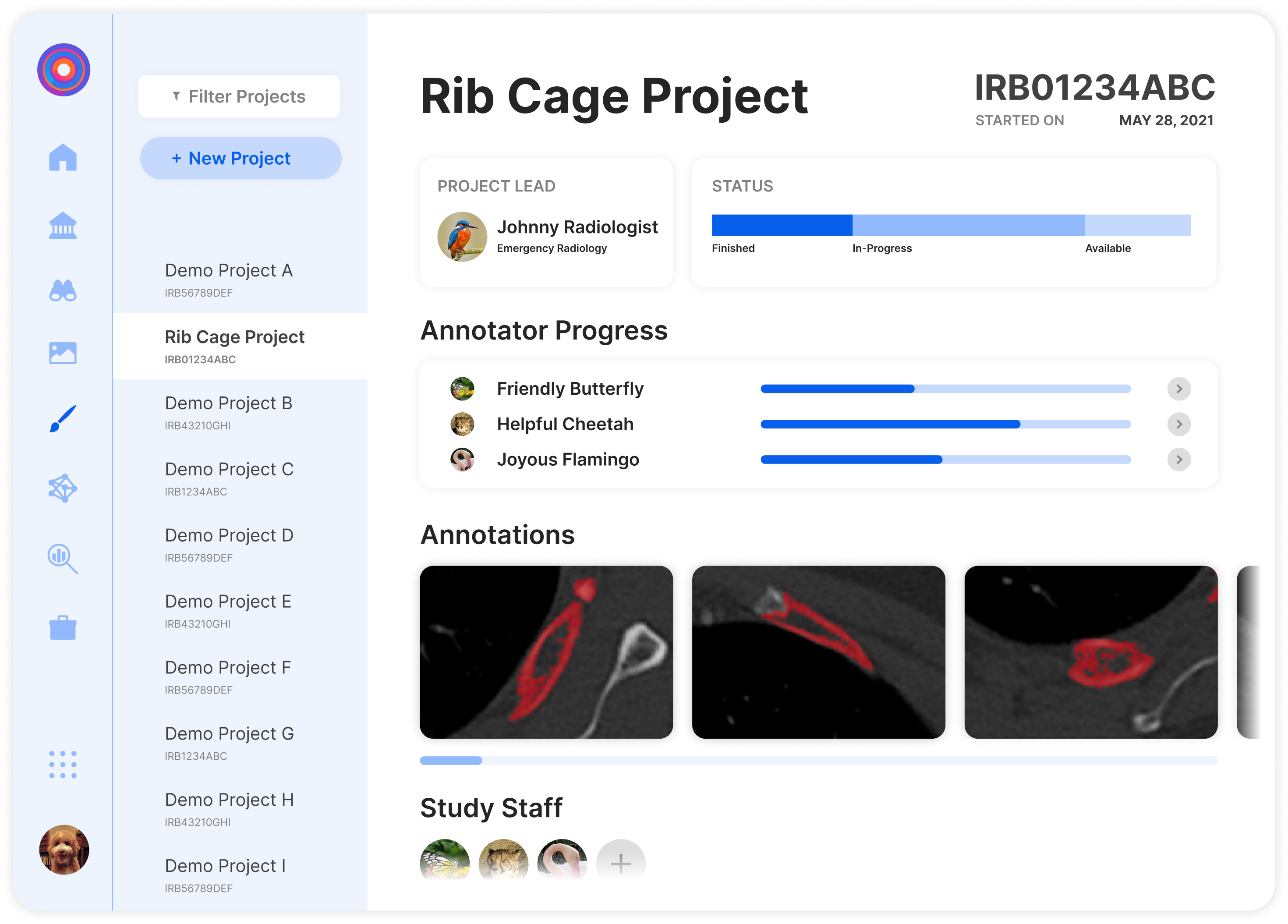Click the New Project button
This screenshot has height=924, width=1288.
(240, 159)
